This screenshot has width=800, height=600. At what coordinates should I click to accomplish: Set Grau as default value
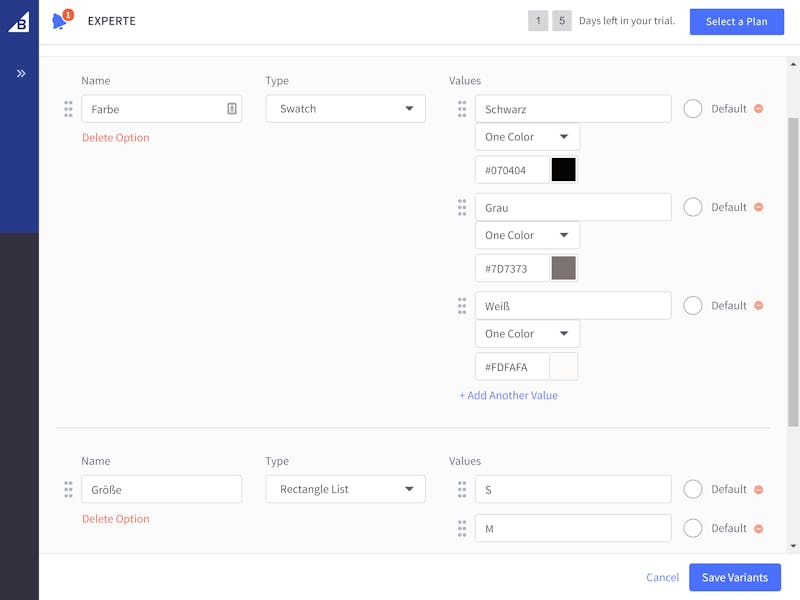pyautogui.click(x=693, y=207)
